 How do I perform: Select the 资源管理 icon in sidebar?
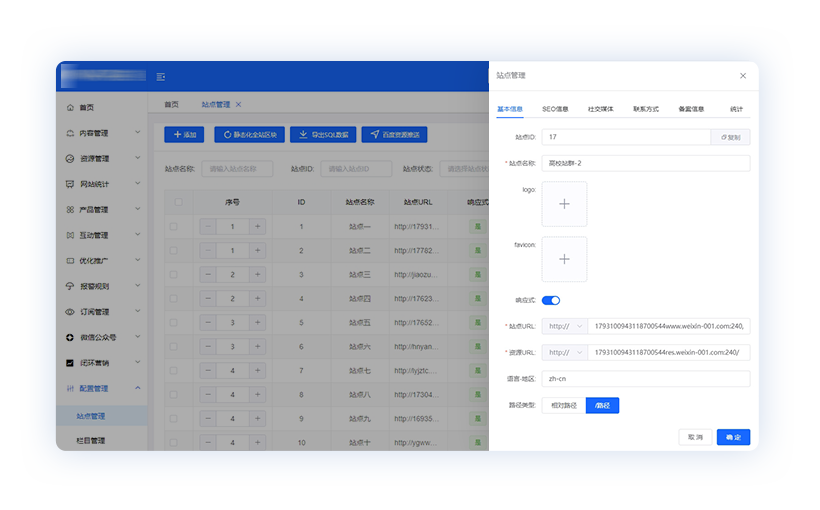pyautogui.click(x=70, y=158)
